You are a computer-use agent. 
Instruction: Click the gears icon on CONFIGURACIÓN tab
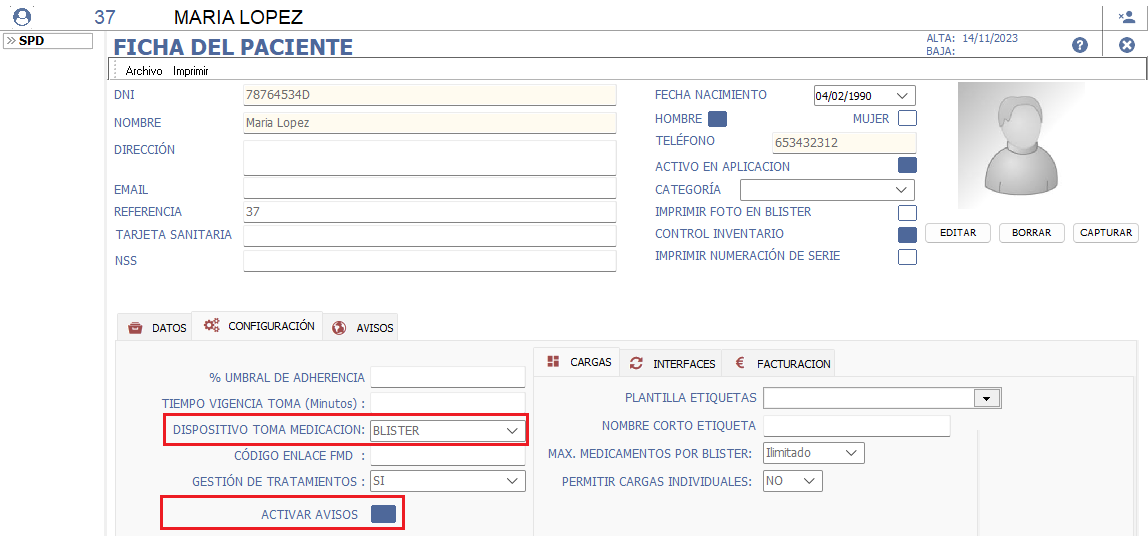[211, 326]
